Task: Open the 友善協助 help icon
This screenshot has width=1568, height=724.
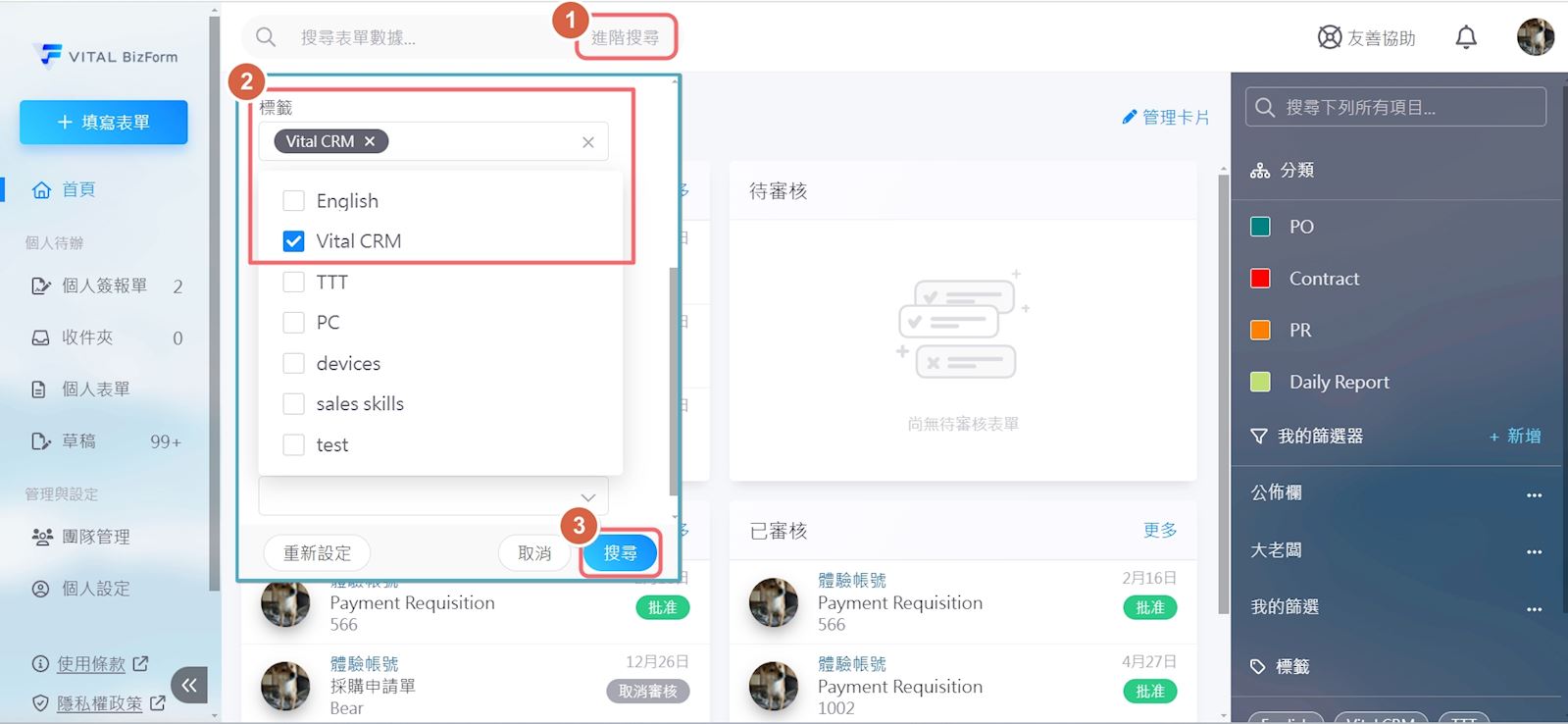Action: point(1329,37)
